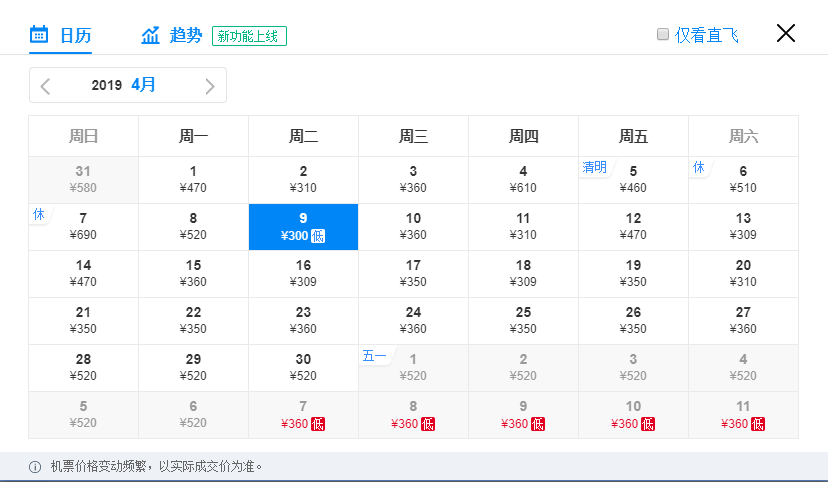Screen dimensions: 828x482
Task: Enable the 仅看直飞 checkbox
Action: (x=663, y=34)
